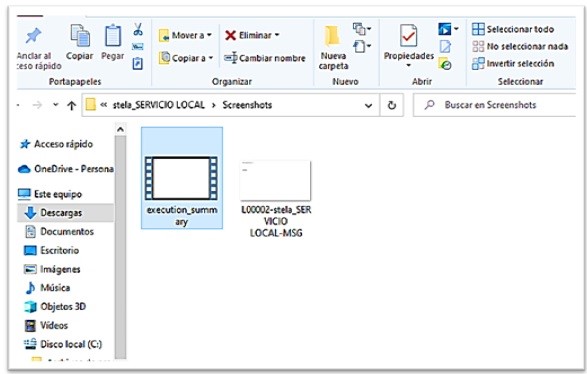Open Vídeos in navigation pane
The height and width of the screenshot is (374, 587).
[46, 325]
